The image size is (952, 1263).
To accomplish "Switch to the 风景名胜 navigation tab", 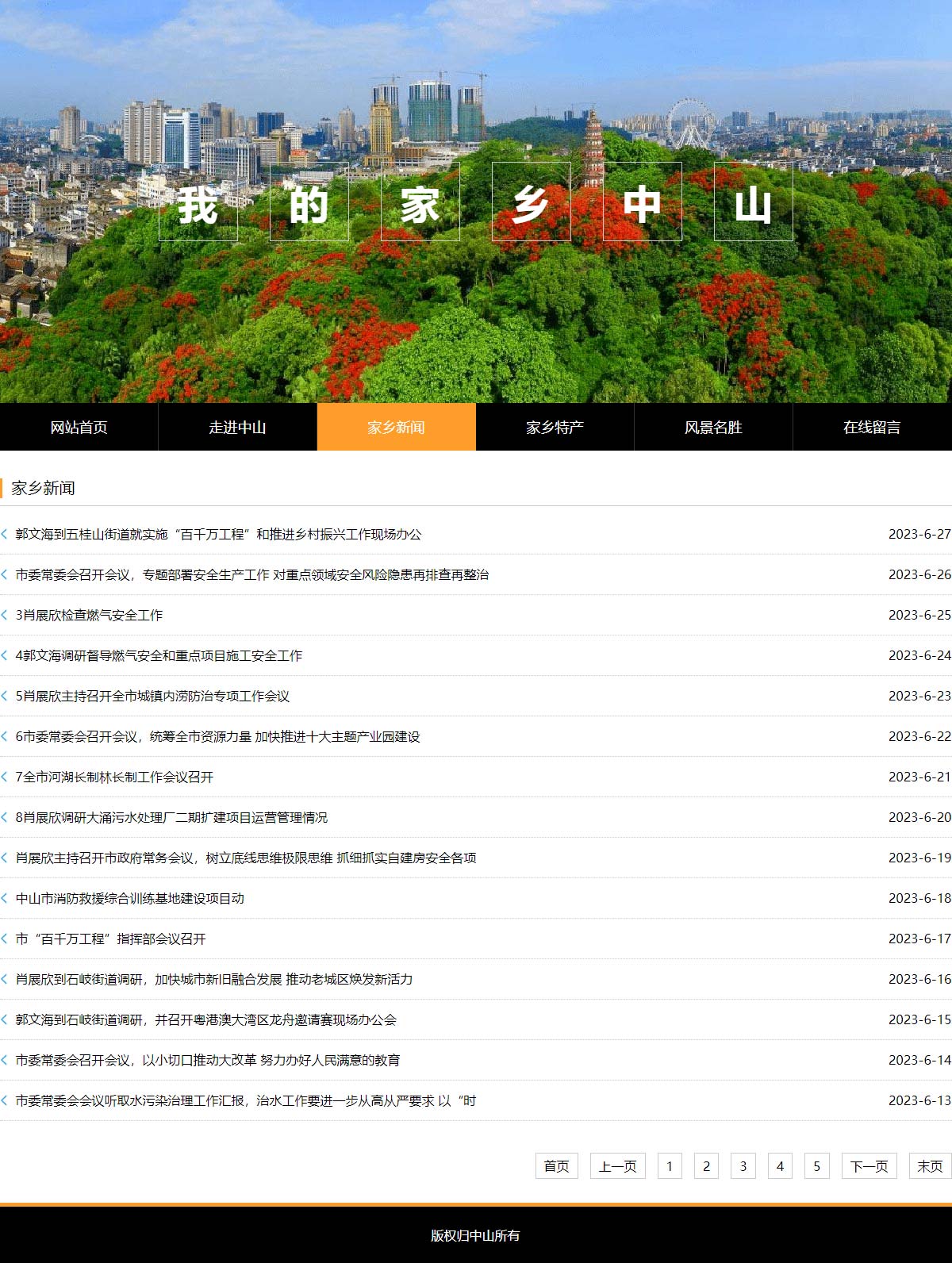I will point(714,427).
